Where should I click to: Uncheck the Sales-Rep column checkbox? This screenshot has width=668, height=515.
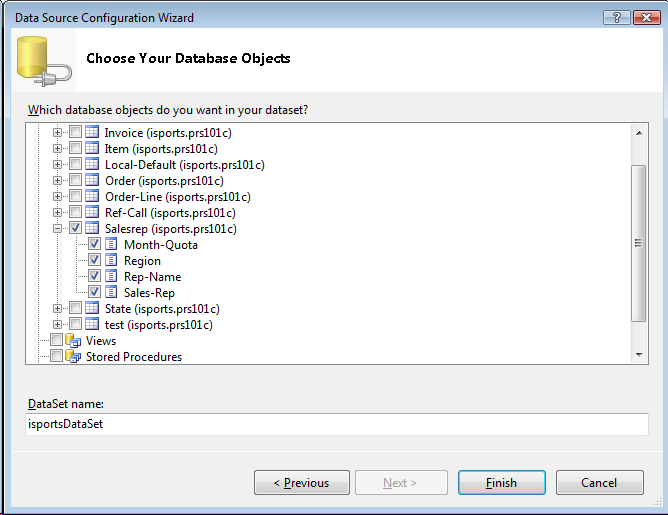[x=94, y=293]
